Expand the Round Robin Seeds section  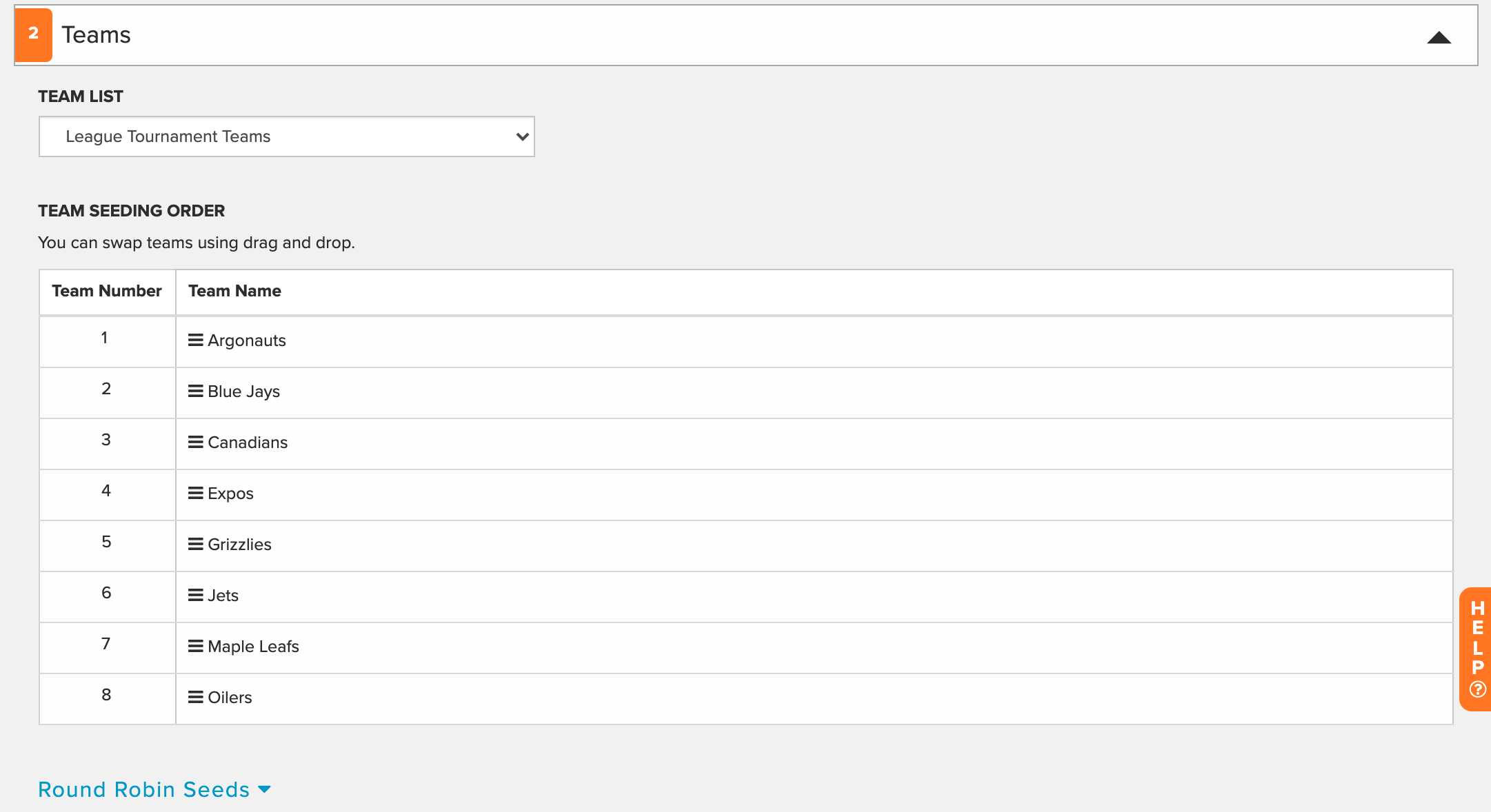click(154, 789)
